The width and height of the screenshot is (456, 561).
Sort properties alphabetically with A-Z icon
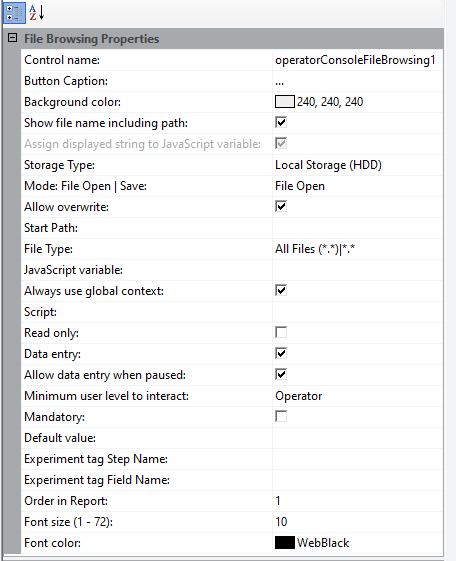click(x=37, y=13)
